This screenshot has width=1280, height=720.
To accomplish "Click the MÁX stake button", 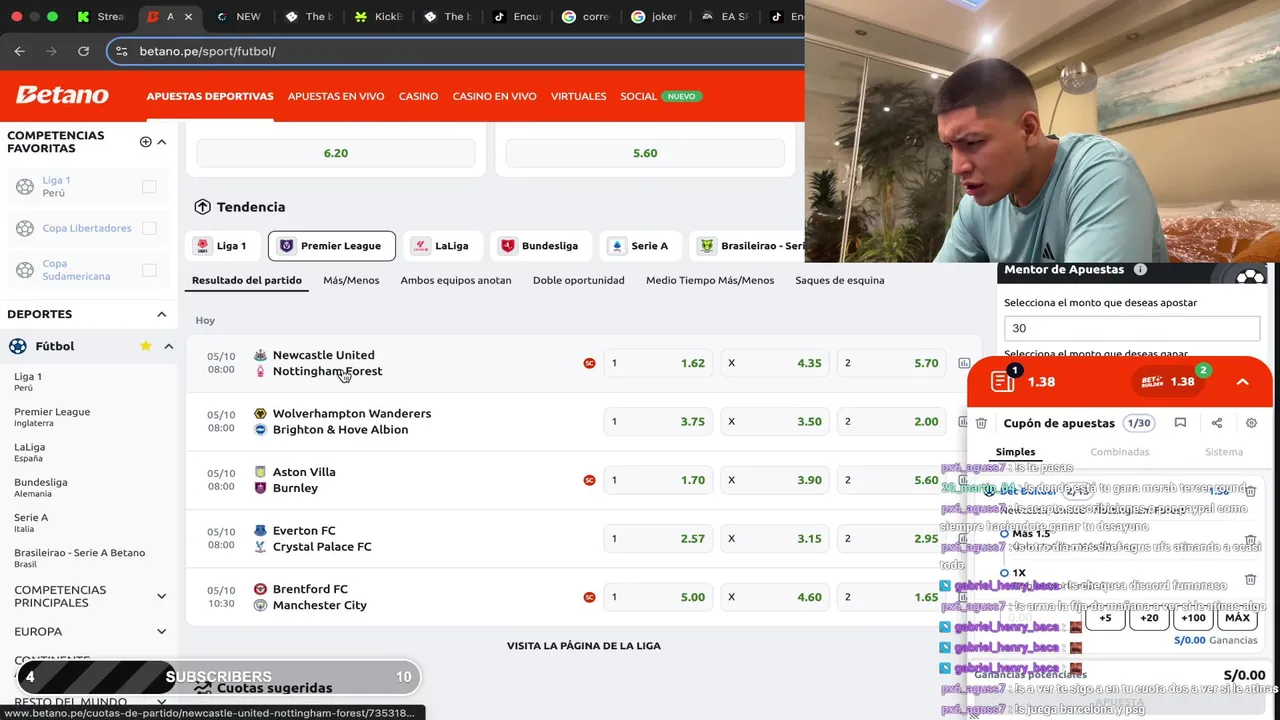I will click(1238, 618).
